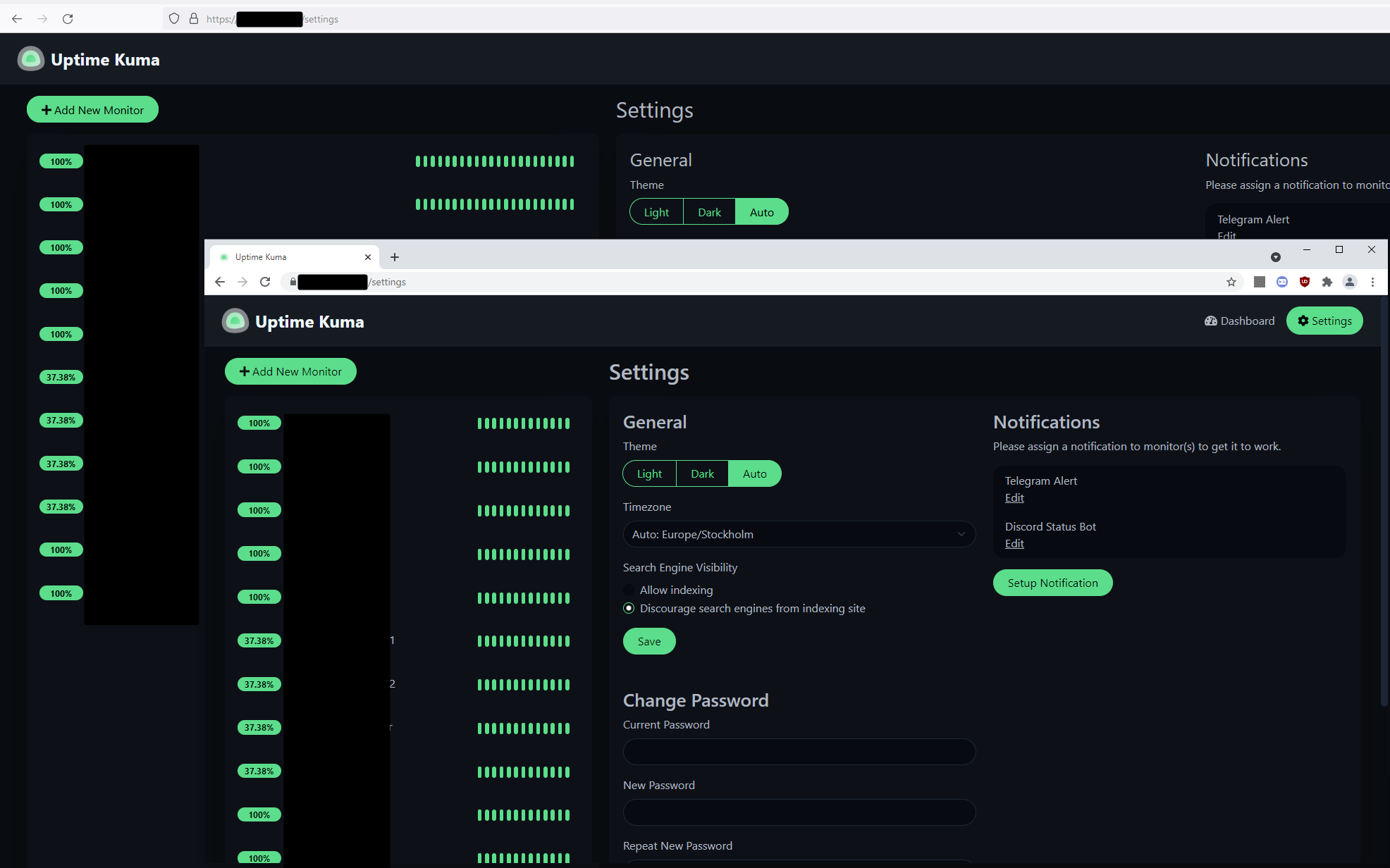The width and height of the screenshot is (1390, 868).
Task: Open the Chrome profile avatar menu
Action: [1350, 282]
